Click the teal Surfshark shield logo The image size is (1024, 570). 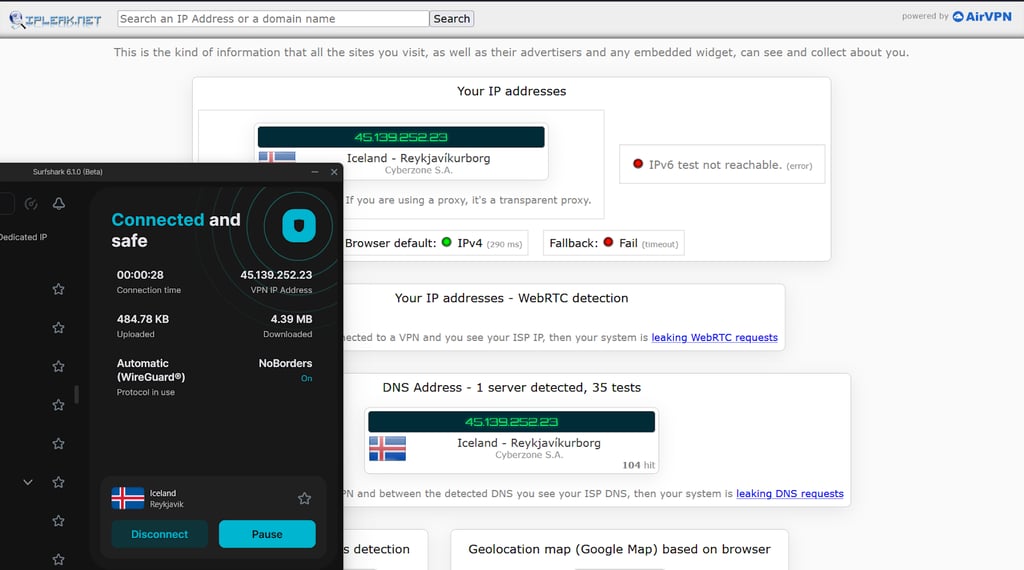pyautogui.click(x=299, y=226)
